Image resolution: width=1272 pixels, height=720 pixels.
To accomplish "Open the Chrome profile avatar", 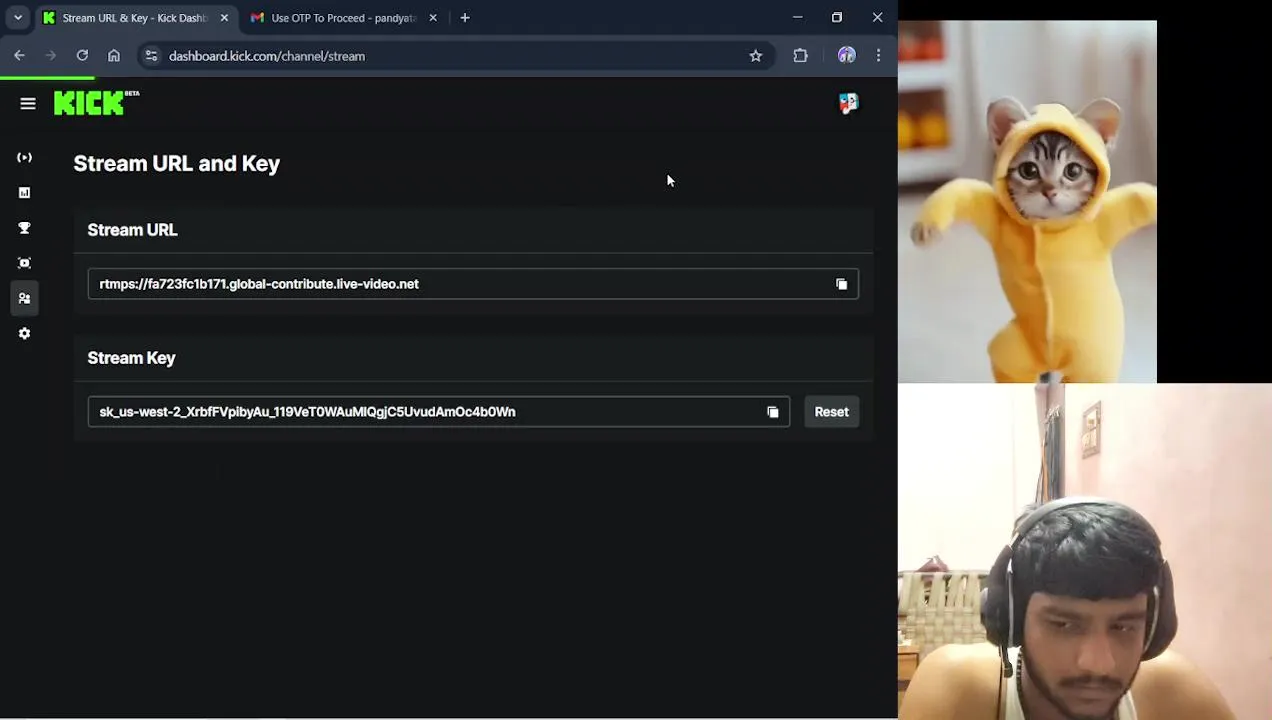I will tap(846, 56).
